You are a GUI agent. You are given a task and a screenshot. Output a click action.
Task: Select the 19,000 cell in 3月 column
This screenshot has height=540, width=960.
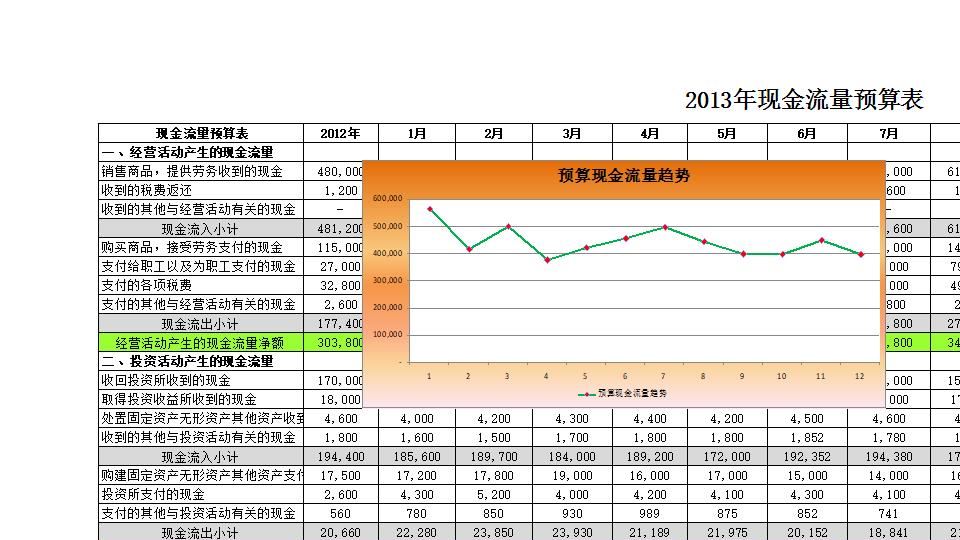pyautogui.click(x=572, y=476)
